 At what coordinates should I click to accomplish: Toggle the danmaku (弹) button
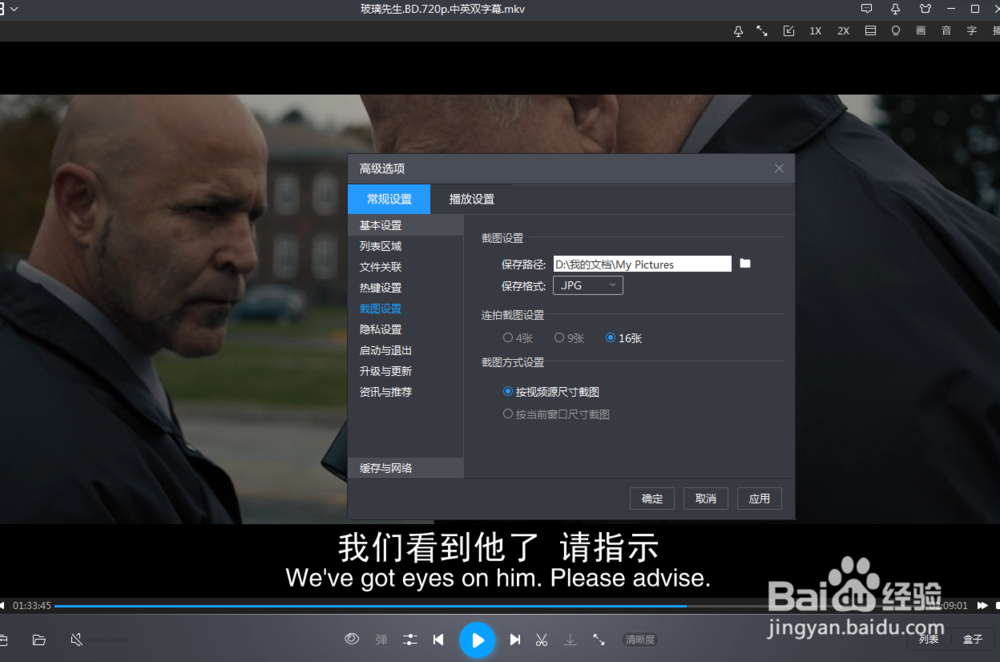[381, 640]
